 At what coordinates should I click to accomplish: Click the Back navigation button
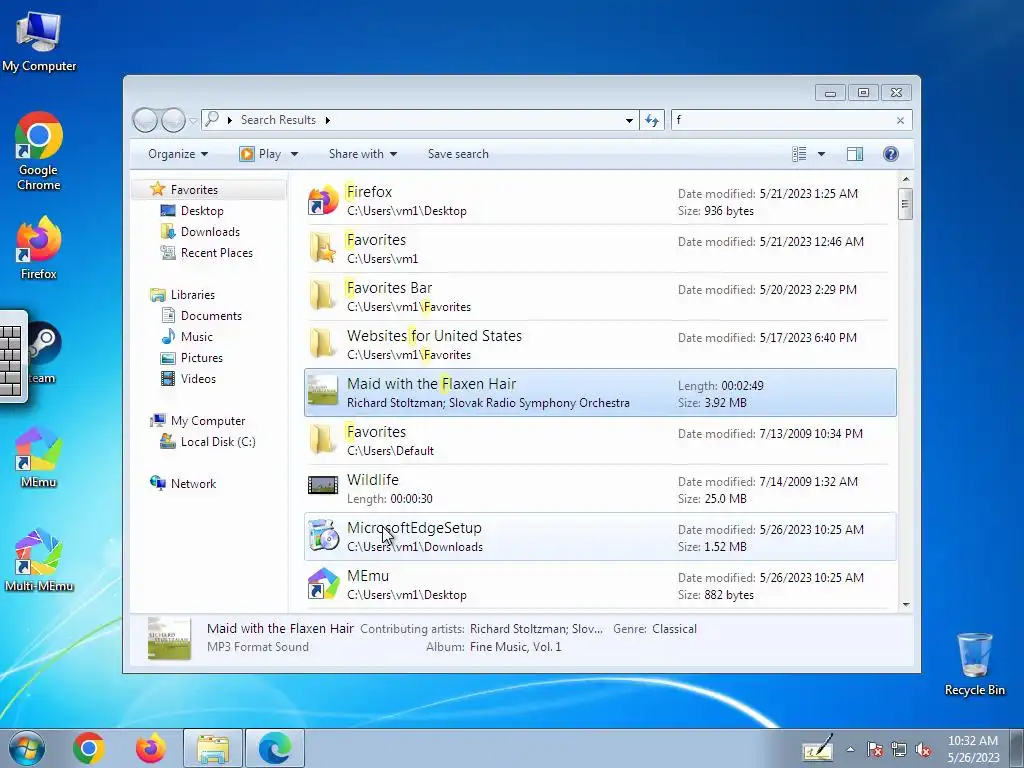tap(145, 120)
